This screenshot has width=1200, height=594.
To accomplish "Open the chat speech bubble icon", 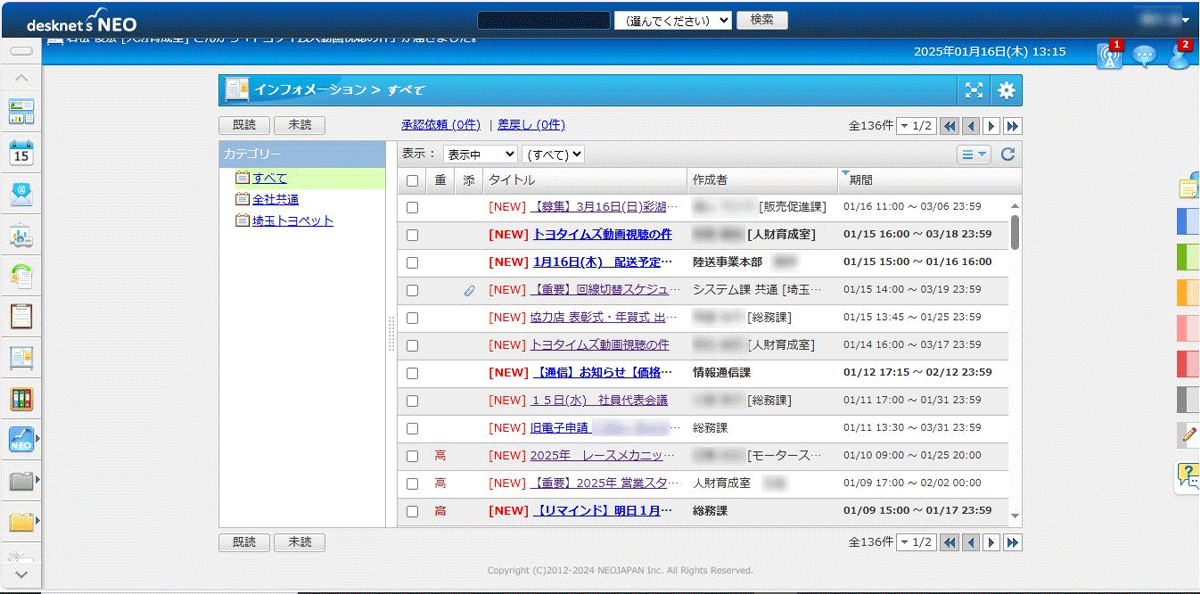I will point(1144,56).
